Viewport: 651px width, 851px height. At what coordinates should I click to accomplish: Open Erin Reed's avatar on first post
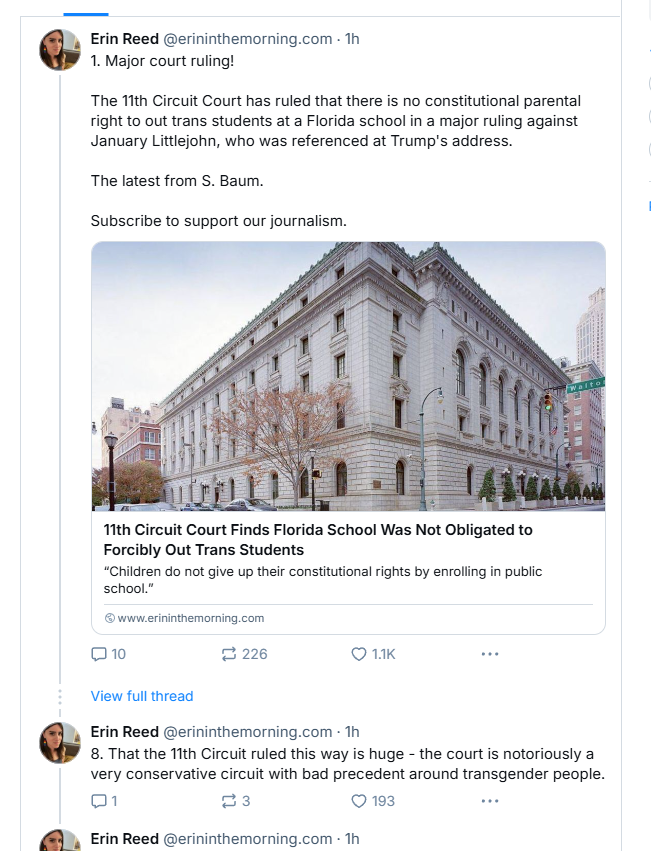click(x=60, y=50)
